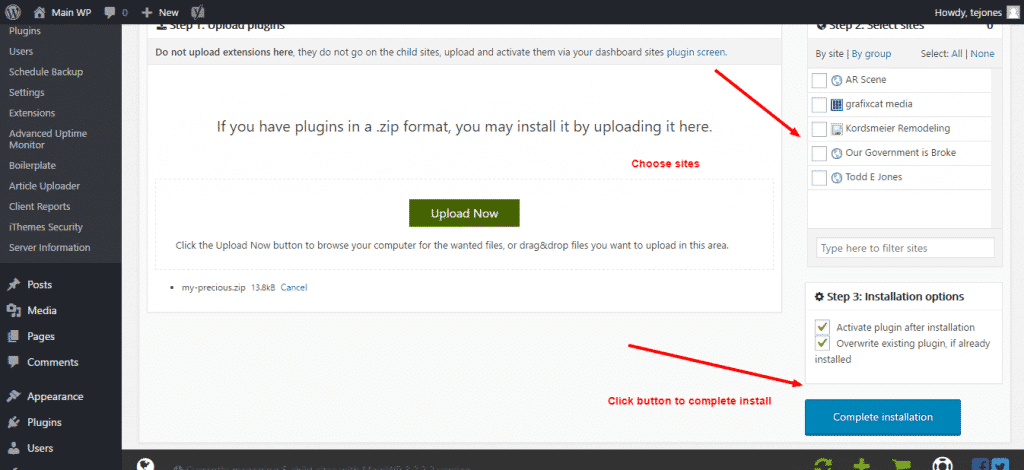
Task: Toggle Overwrite existing plugin option
Action: [x=822, y=343]
